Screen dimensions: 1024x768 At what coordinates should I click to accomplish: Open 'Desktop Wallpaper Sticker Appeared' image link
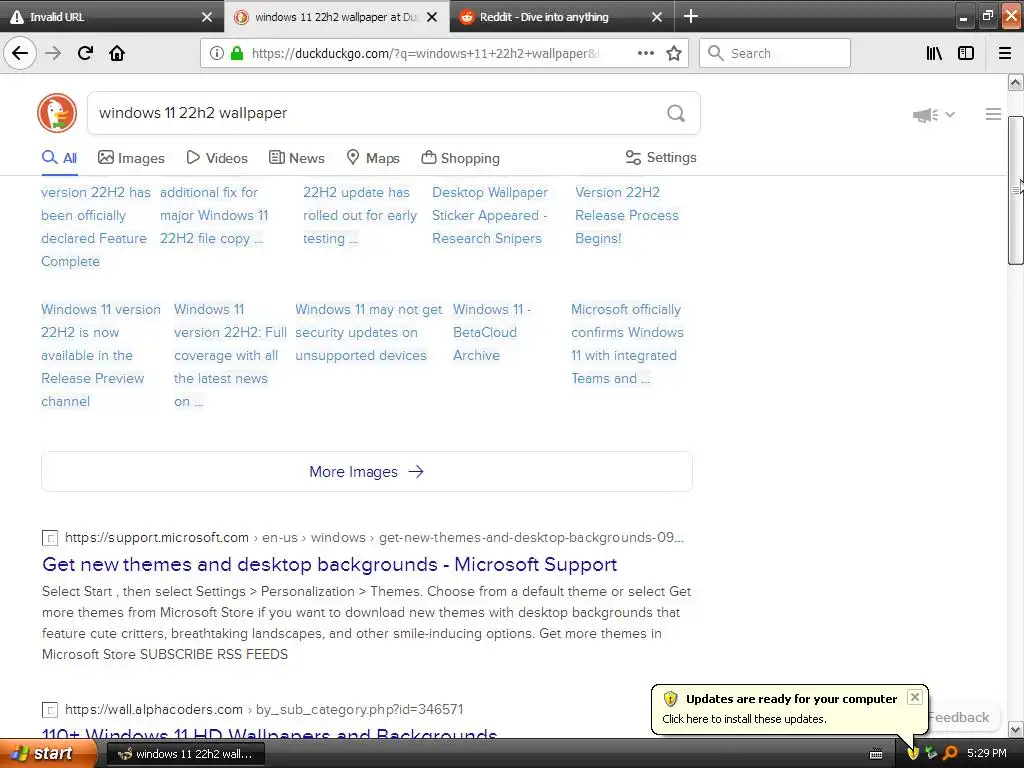click(x=490, y=216)
